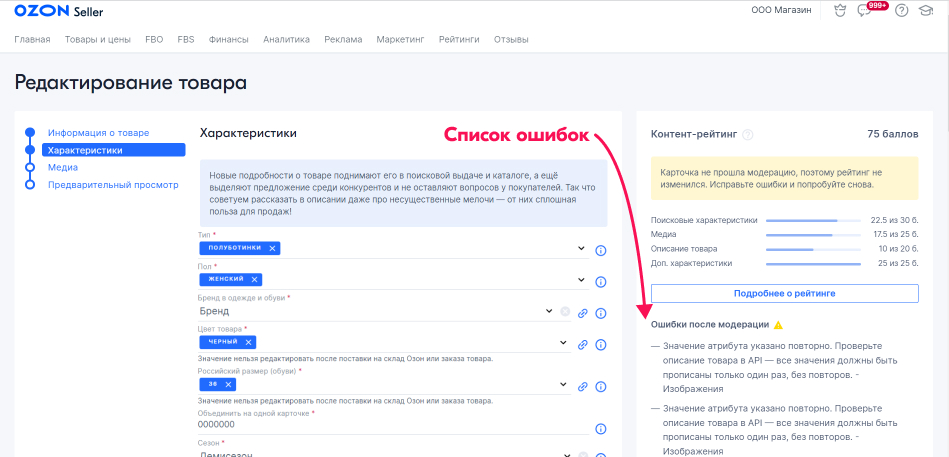949x457 pixels.
Task: Expand the Бренд dropdown arrow
Action: 549,311
